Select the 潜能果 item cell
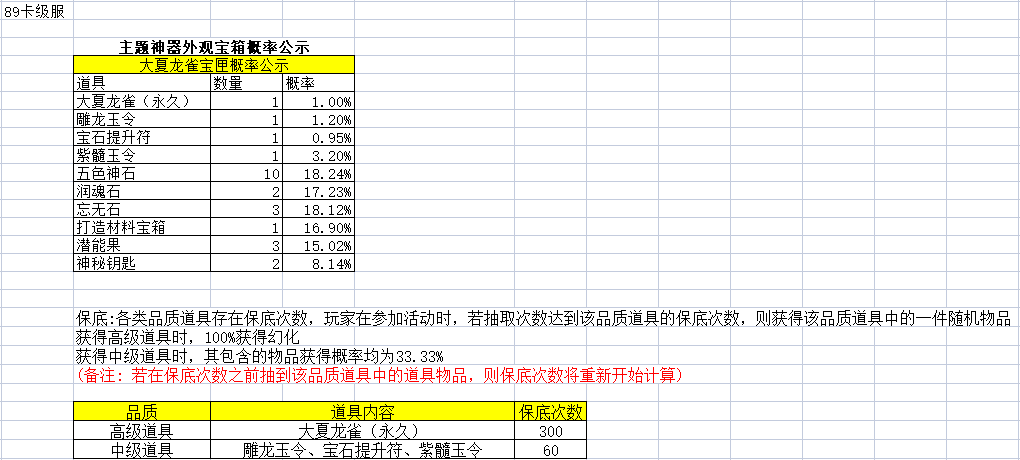 pos(142,246)
